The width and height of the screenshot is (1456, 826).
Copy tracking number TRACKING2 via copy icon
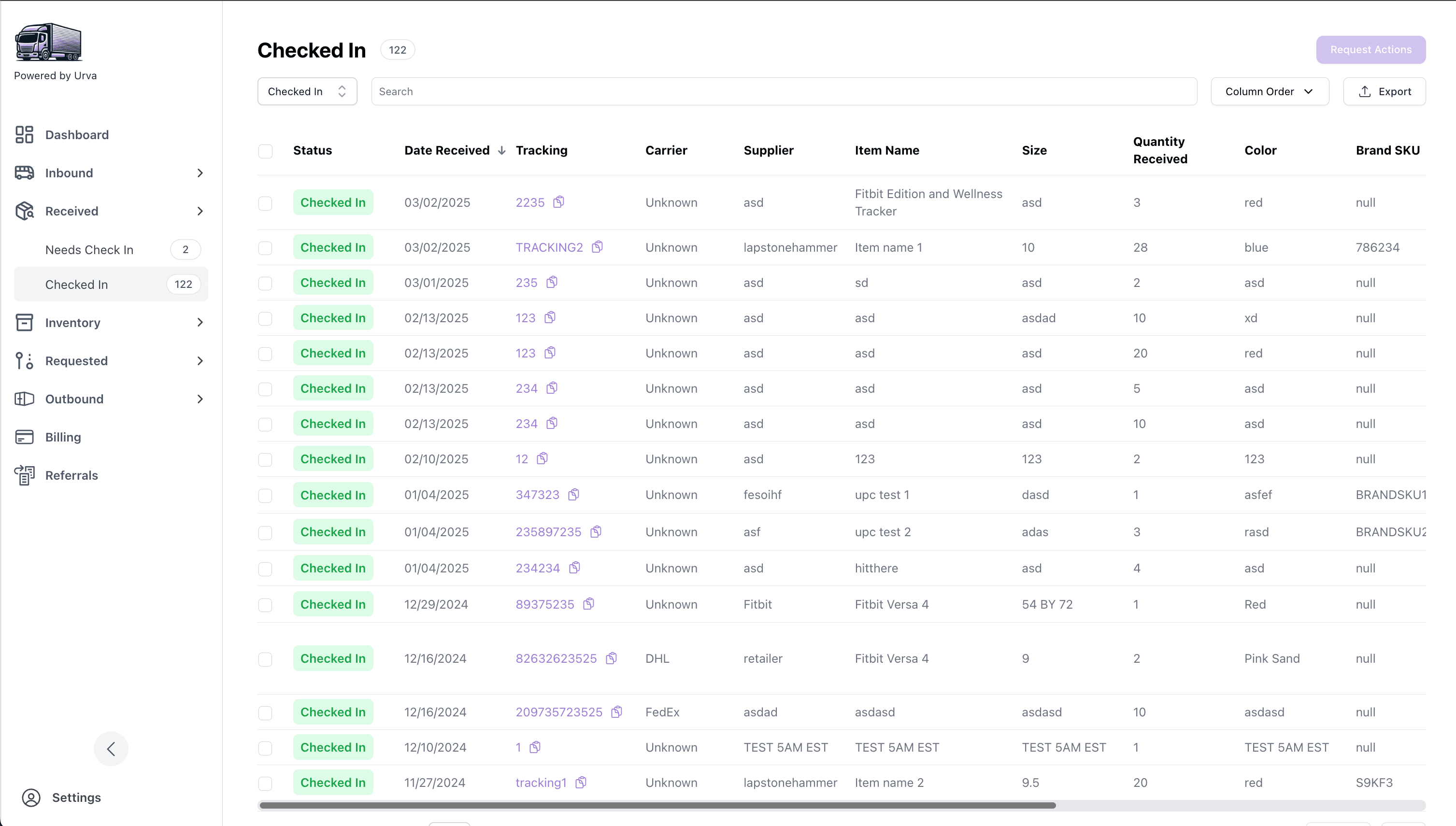point(597,247)
